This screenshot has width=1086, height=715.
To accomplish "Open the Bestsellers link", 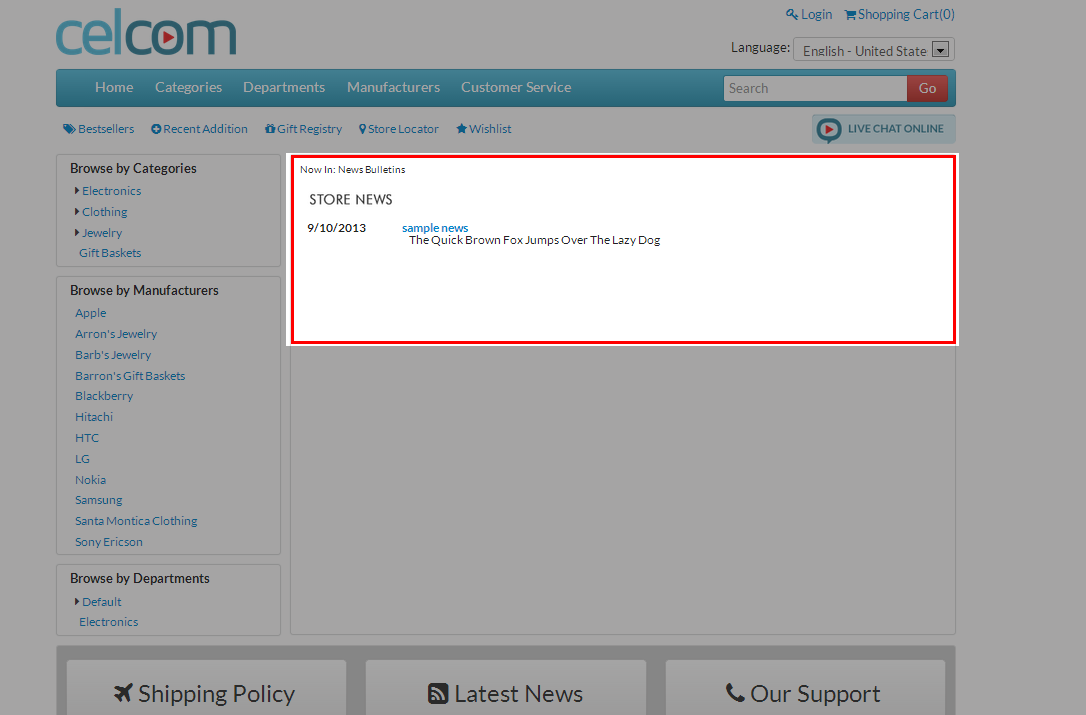I will pos(106,129).
